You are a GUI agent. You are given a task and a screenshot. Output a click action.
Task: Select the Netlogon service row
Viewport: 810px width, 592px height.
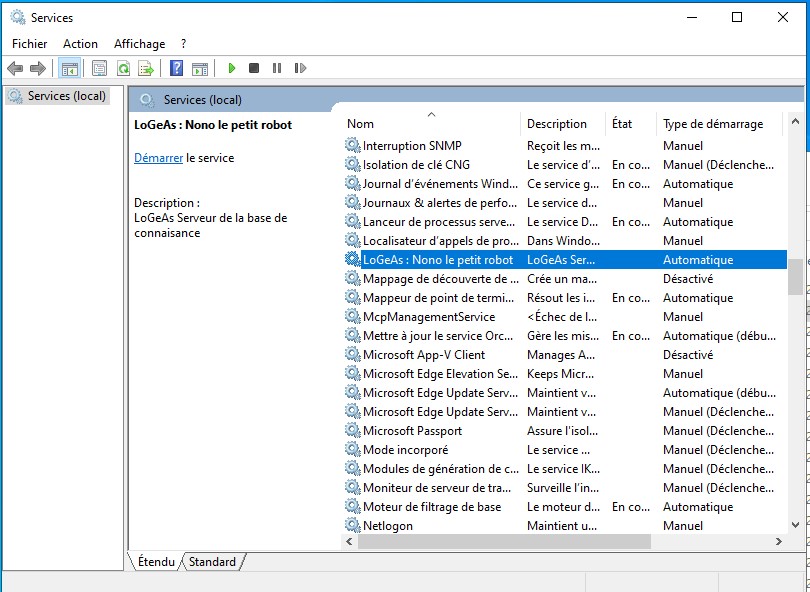coord(387,526)
